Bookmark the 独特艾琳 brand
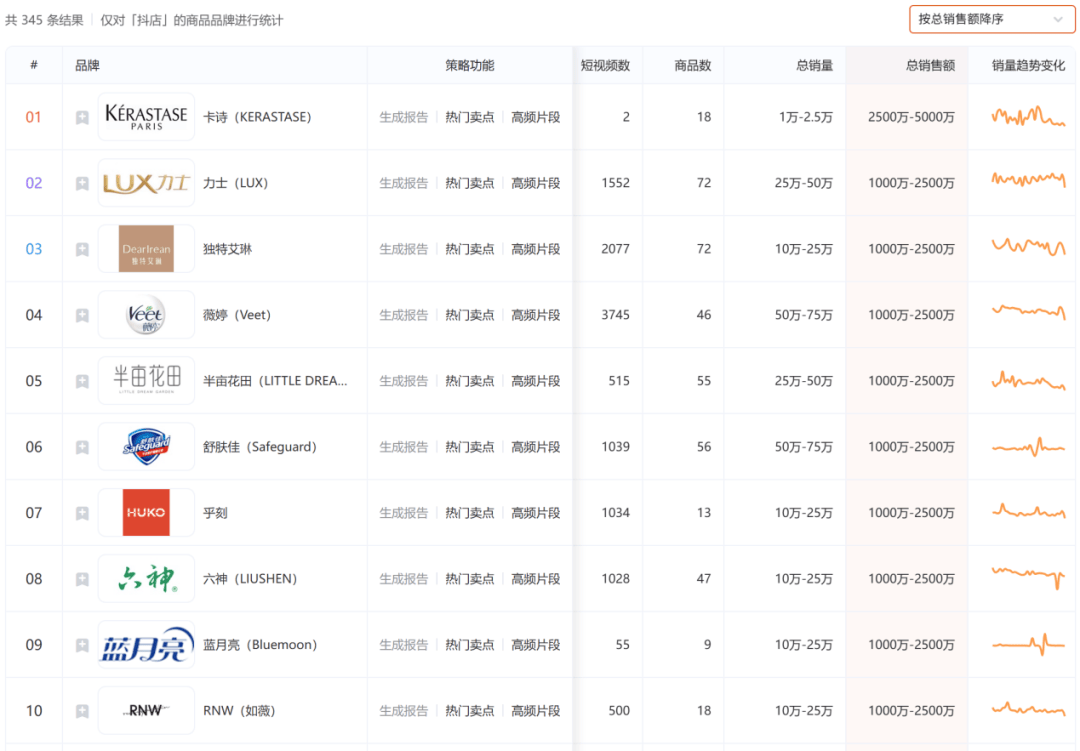Viewport: 1080px width, 751px height. 82,249
